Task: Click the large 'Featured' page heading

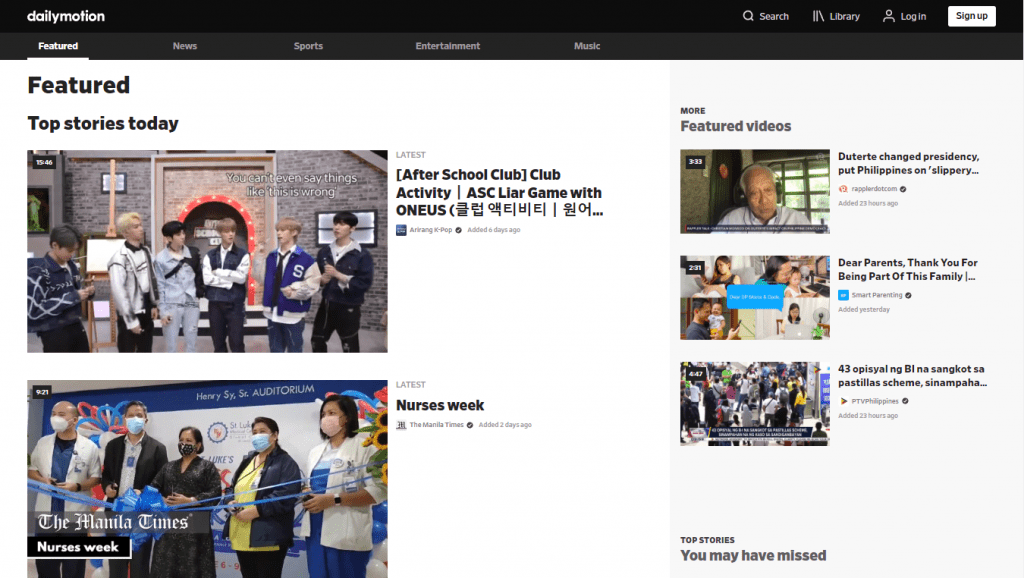Action: coord(79,85)
